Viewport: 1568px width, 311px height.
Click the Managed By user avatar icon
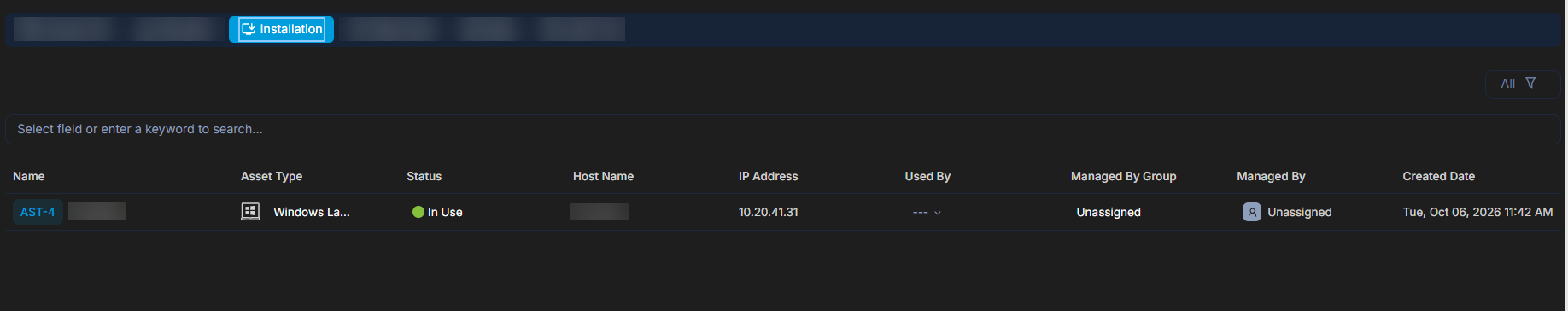pyautogui.click(x=1252, y=212)
